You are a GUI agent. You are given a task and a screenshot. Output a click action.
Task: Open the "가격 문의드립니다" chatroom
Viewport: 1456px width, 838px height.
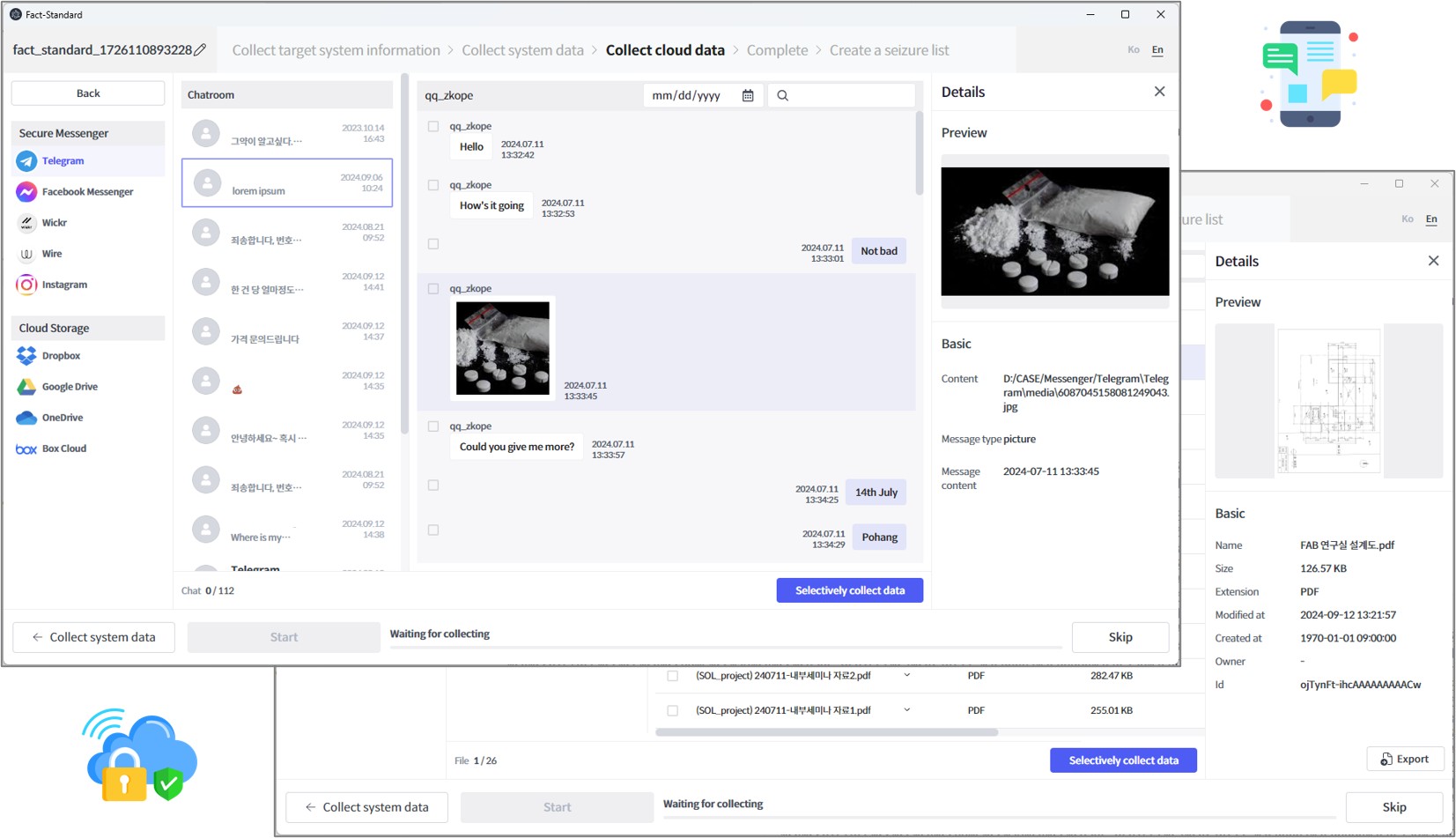[287, 331]
